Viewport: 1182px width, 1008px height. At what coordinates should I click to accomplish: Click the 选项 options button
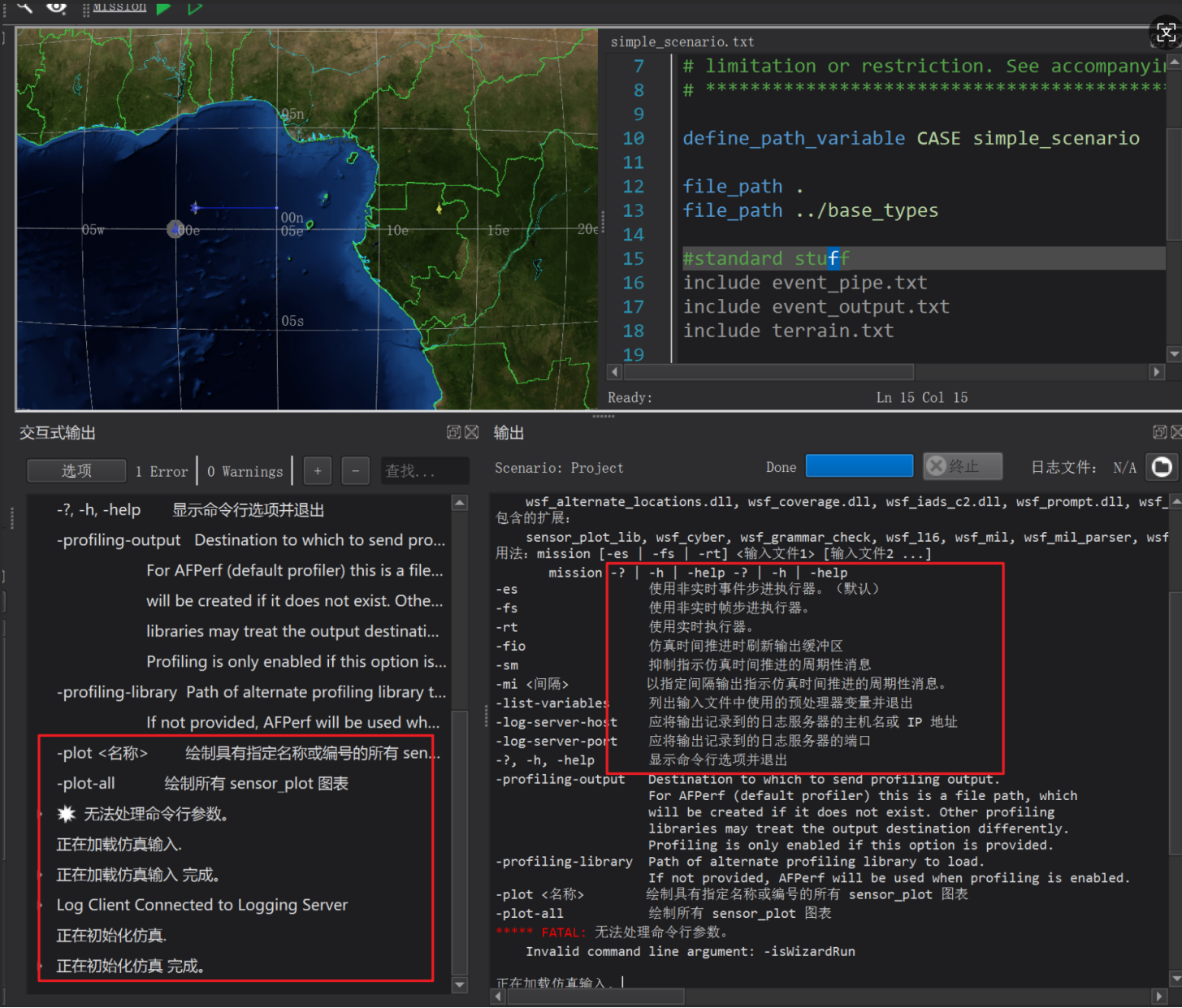[76, 471]
